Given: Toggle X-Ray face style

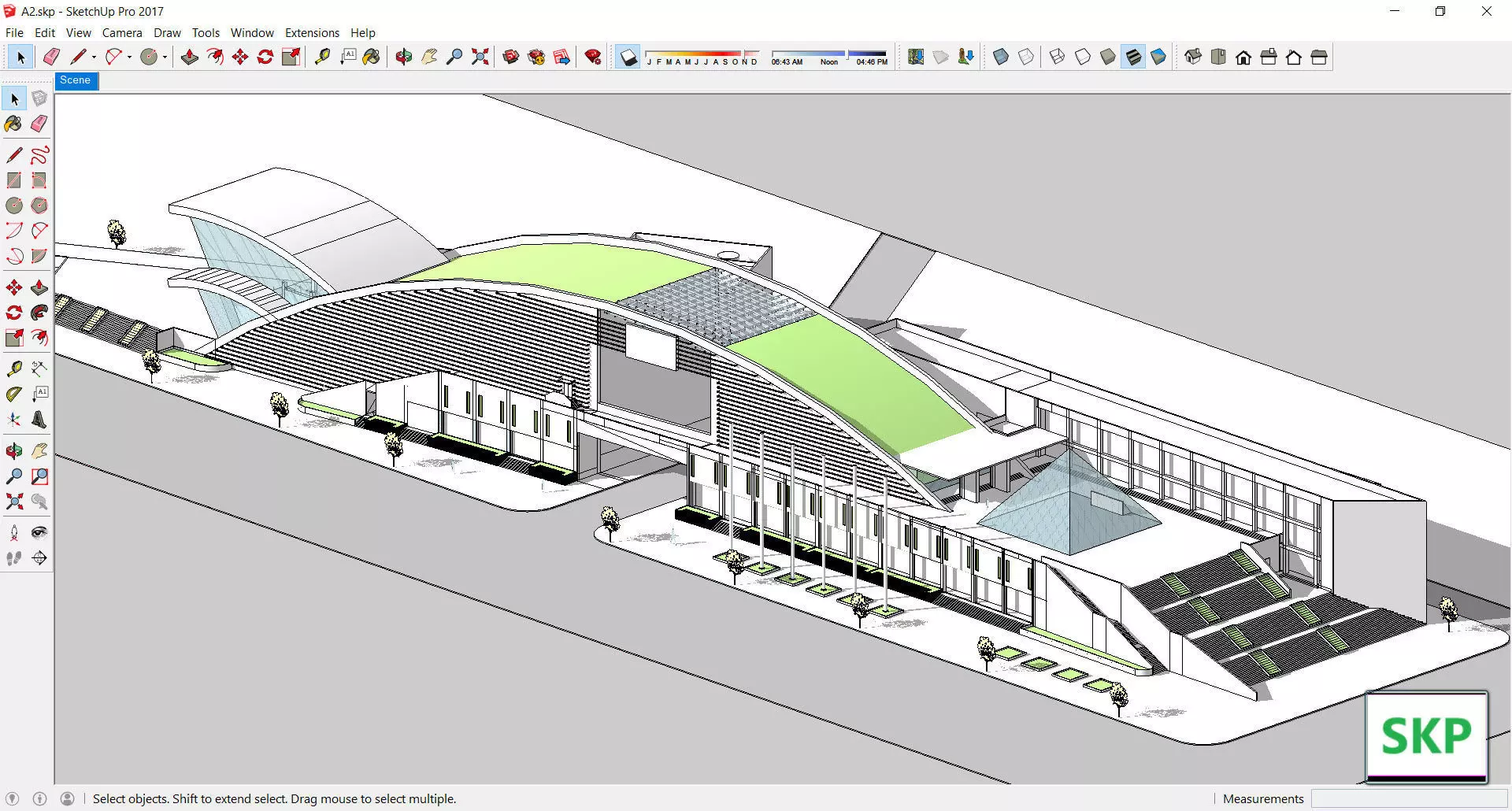Looking at the screenshot, I should click(x=1001, y=57).
